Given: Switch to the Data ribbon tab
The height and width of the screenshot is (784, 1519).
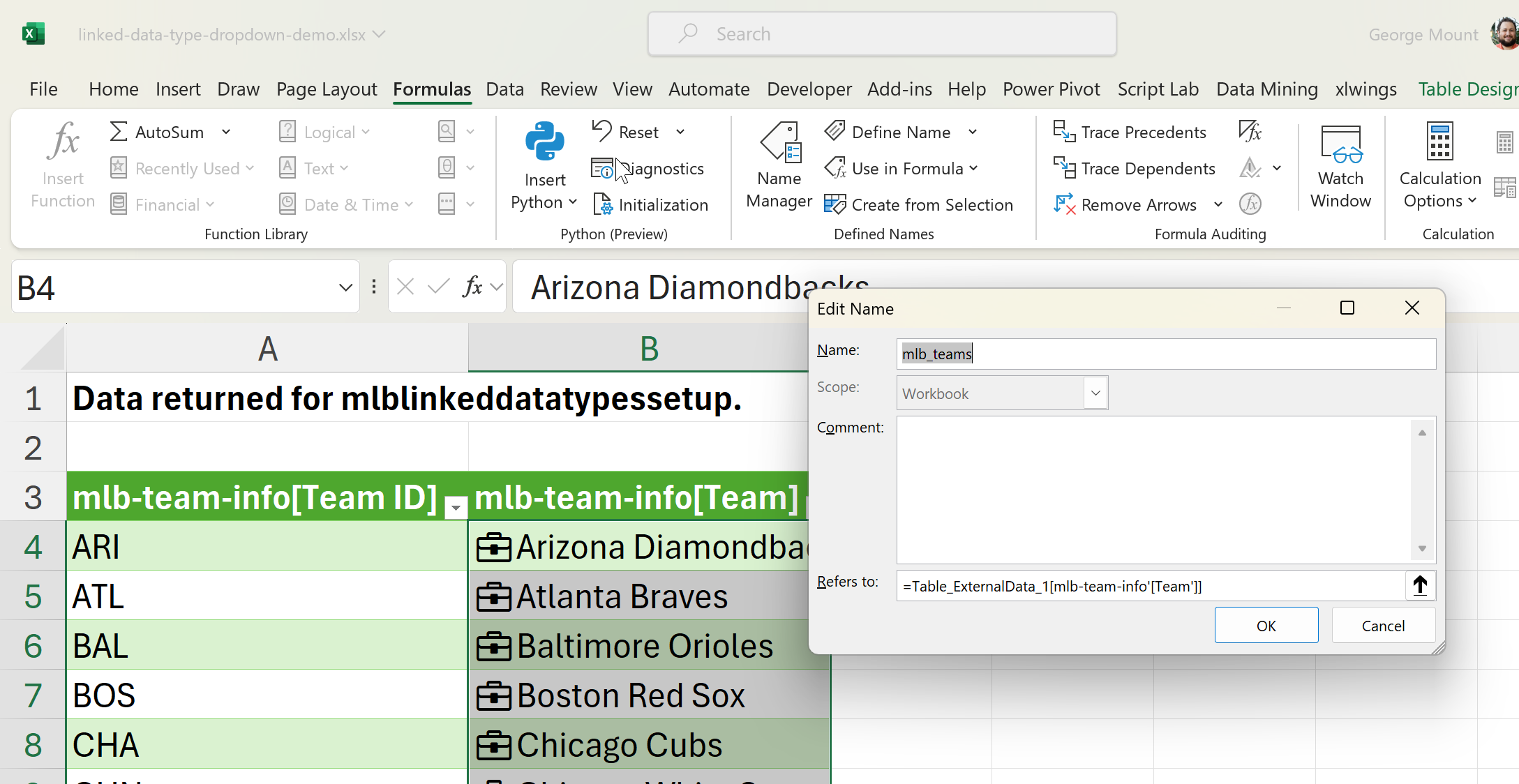Looking at the screenshot, I should 504,89.
